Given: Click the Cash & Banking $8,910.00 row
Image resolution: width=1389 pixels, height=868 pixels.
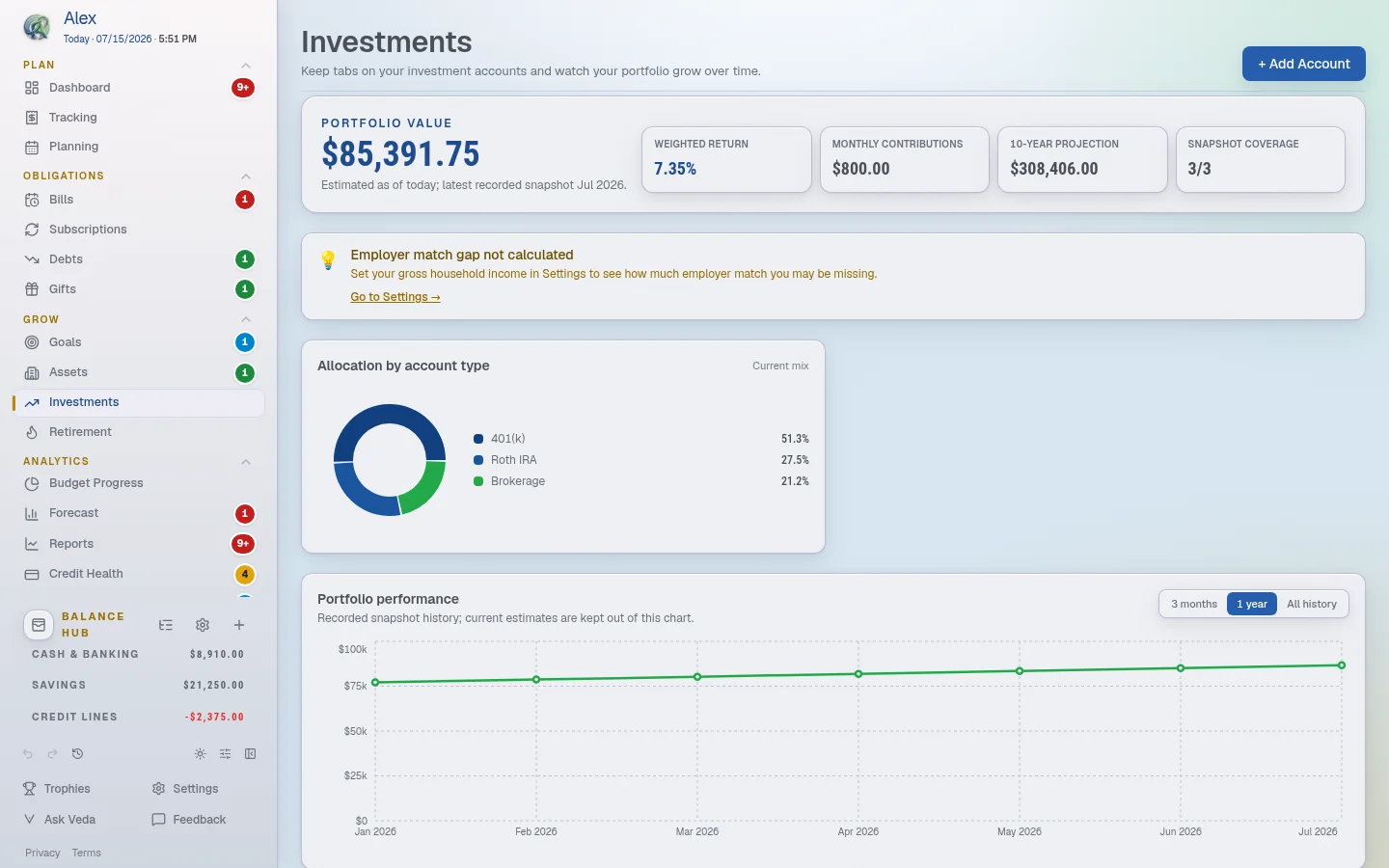Looking at the screenshot, I should [x=138, y=654].
